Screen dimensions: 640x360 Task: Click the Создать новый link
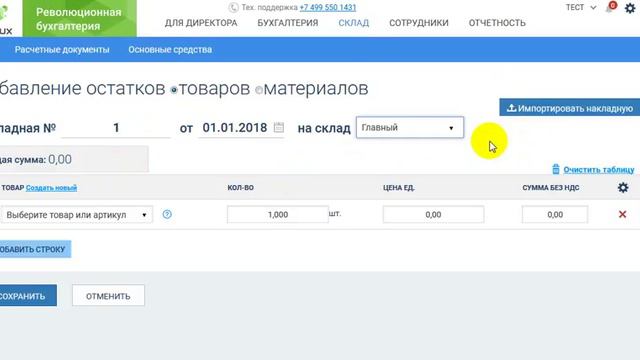[x=51, y=188]
